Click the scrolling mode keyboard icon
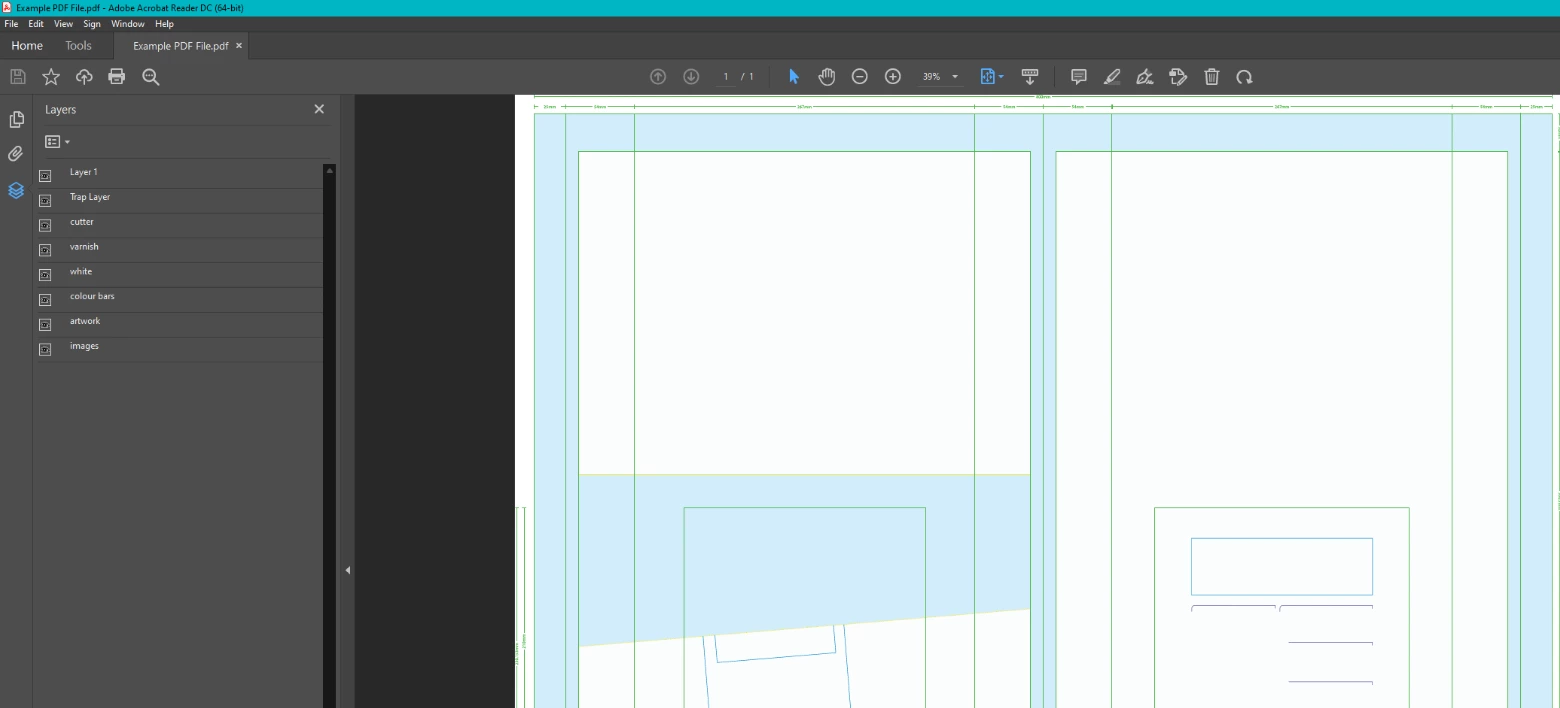1560x708 pixels. click(x=1030, y=77)
